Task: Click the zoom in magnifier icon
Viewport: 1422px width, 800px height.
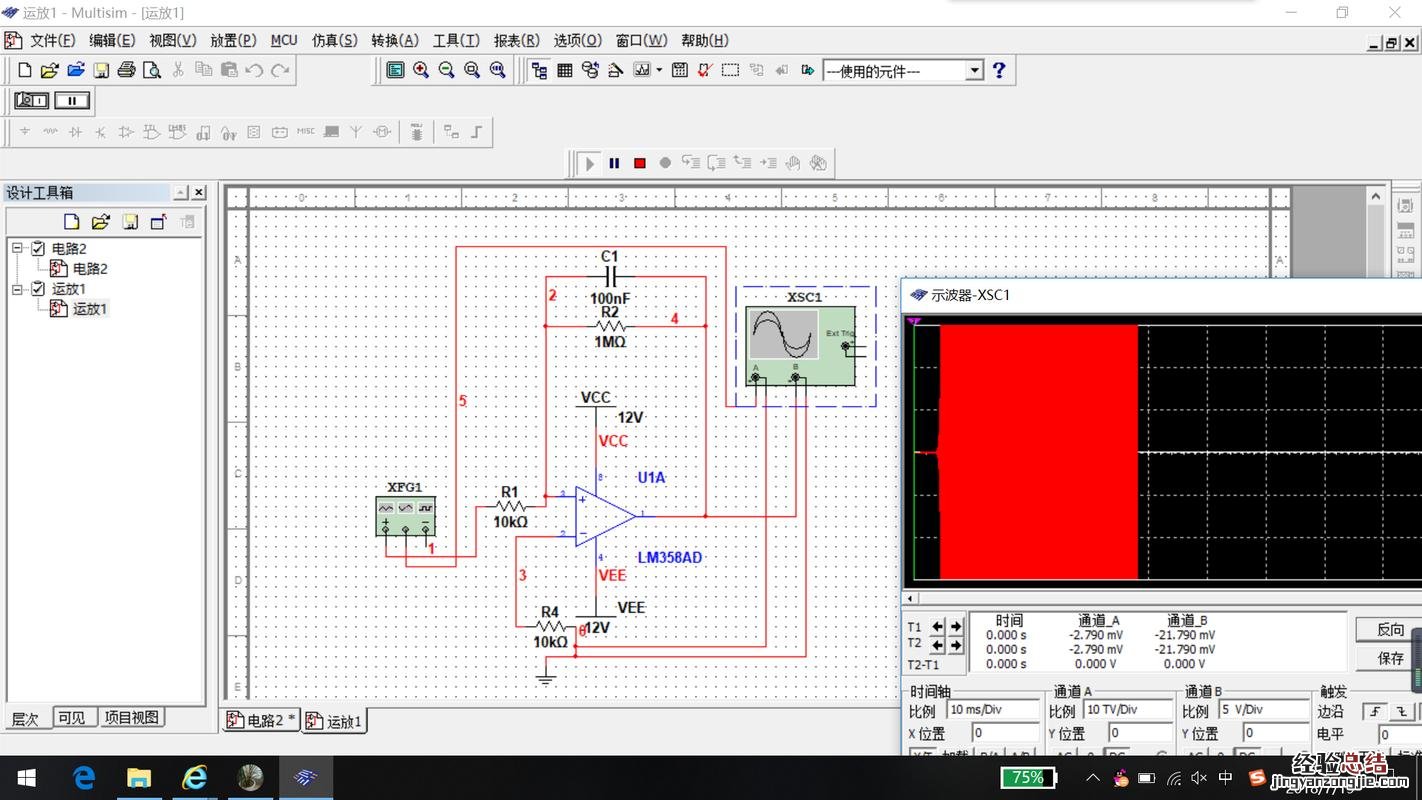Action: [421, 70]
